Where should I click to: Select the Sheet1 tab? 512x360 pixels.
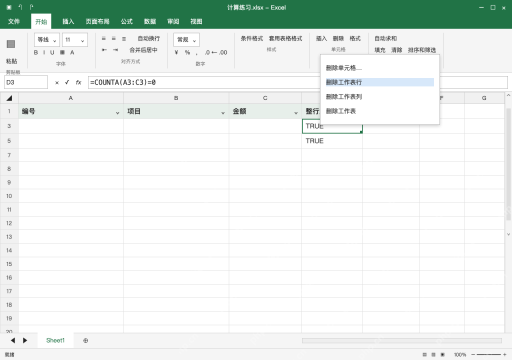(55, 340)
